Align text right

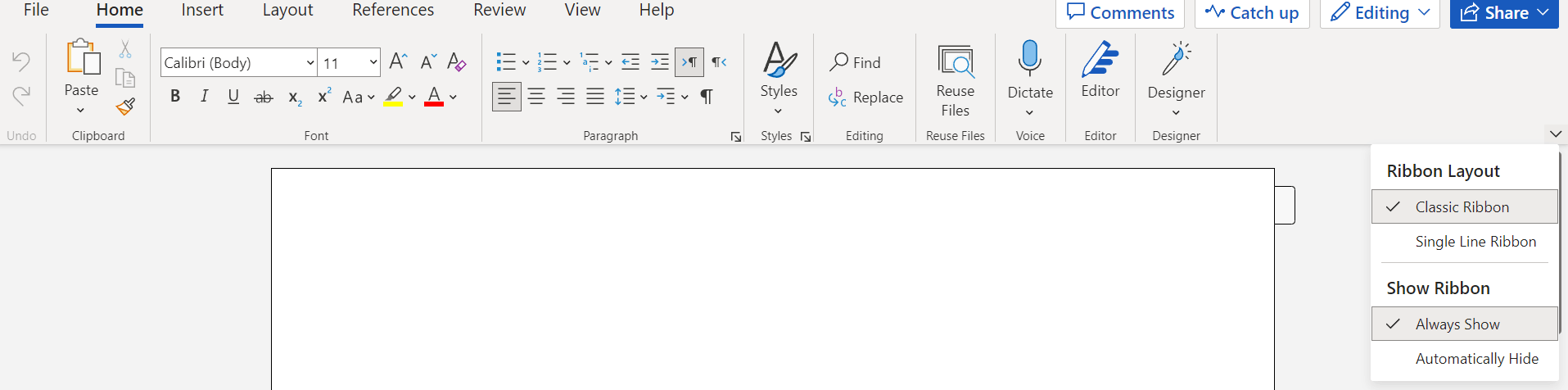pyautogui.click(x=566, y=97)
